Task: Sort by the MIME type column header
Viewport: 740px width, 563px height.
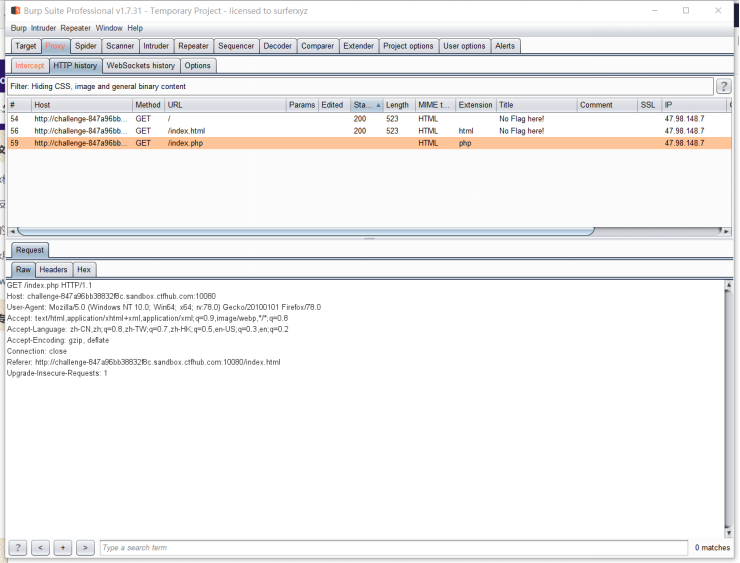Action: (435, 105)
